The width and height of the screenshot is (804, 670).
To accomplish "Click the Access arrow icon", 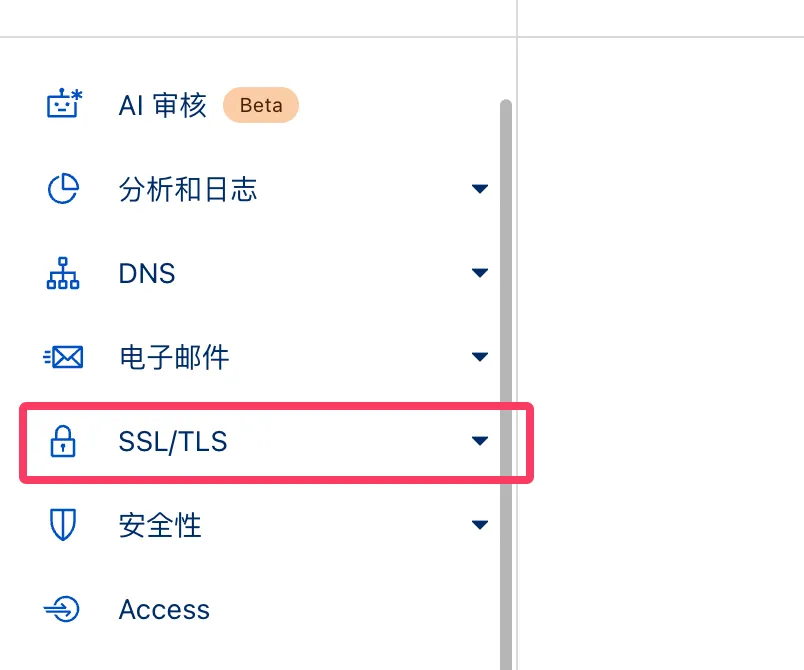I will click(63, 609).
